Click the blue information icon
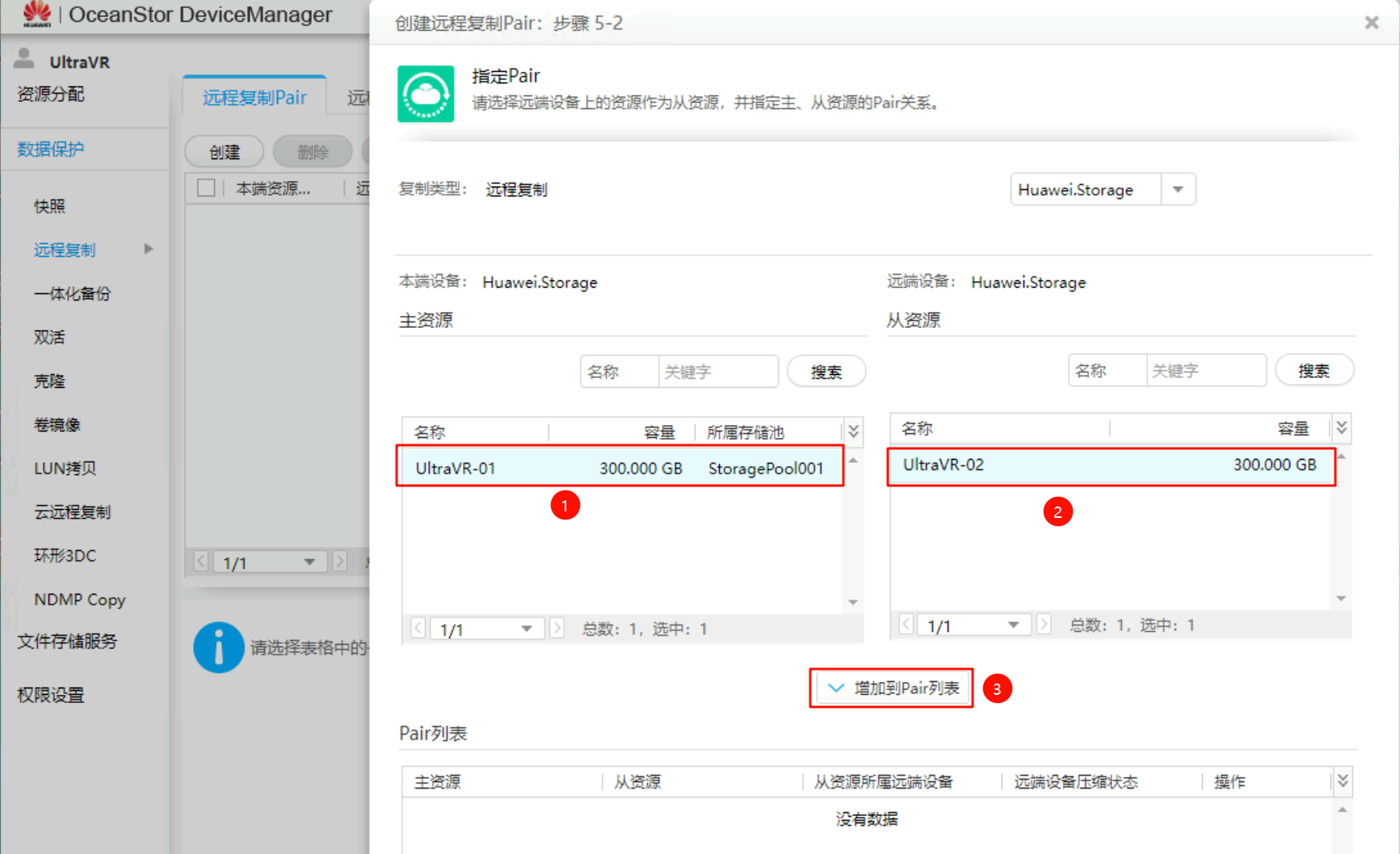The image size is (1400, 854). click(x=218, y=647)
